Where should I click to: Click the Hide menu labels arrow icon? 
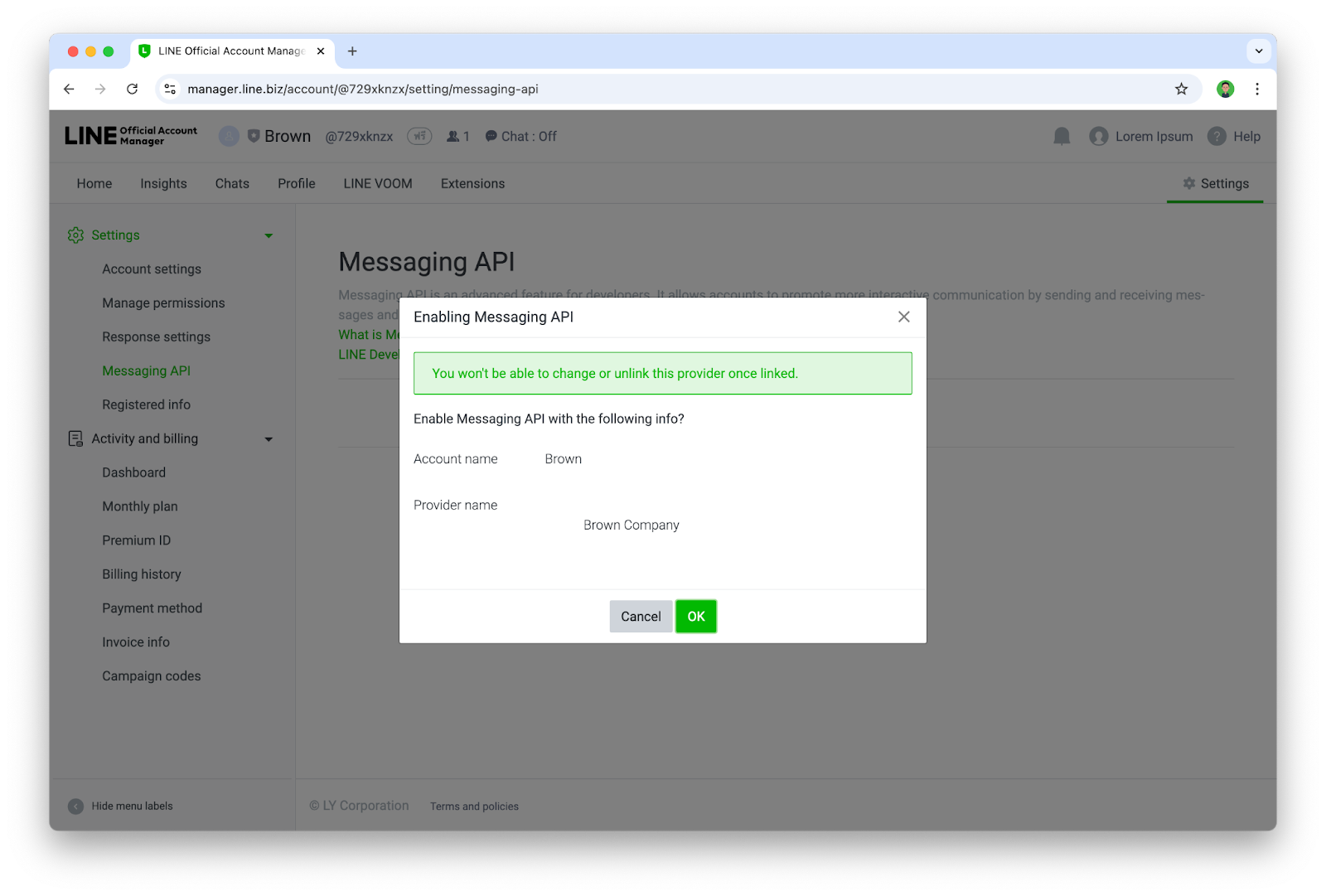[75, 806]
